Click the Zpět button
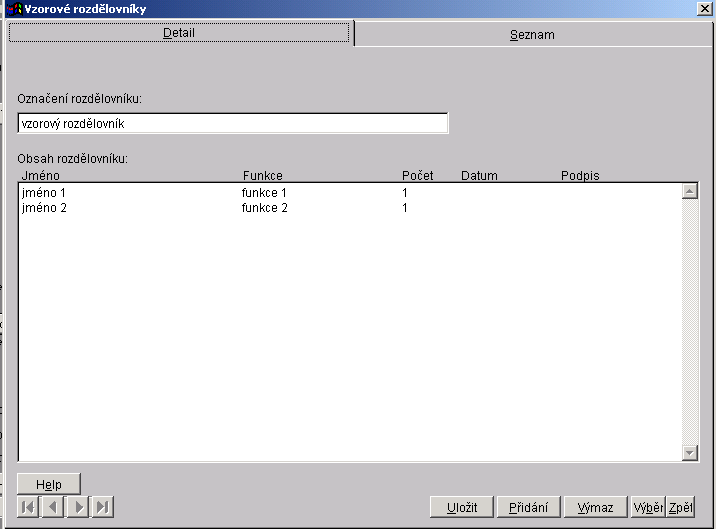 click(680, 507)
